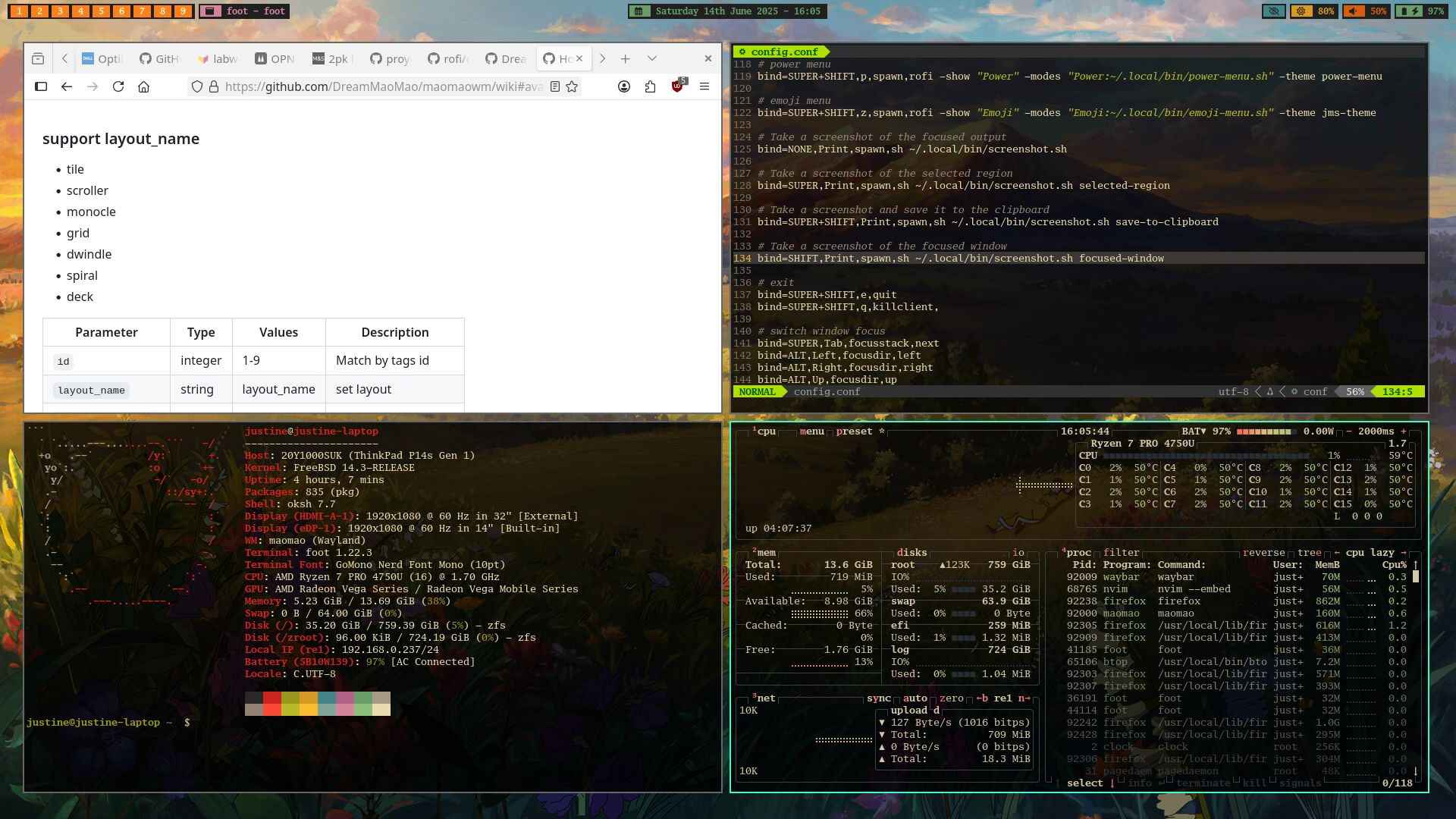Switch to the rofi browser tab
Screen dimensions: 1456x819
click(x=448, y=58)
